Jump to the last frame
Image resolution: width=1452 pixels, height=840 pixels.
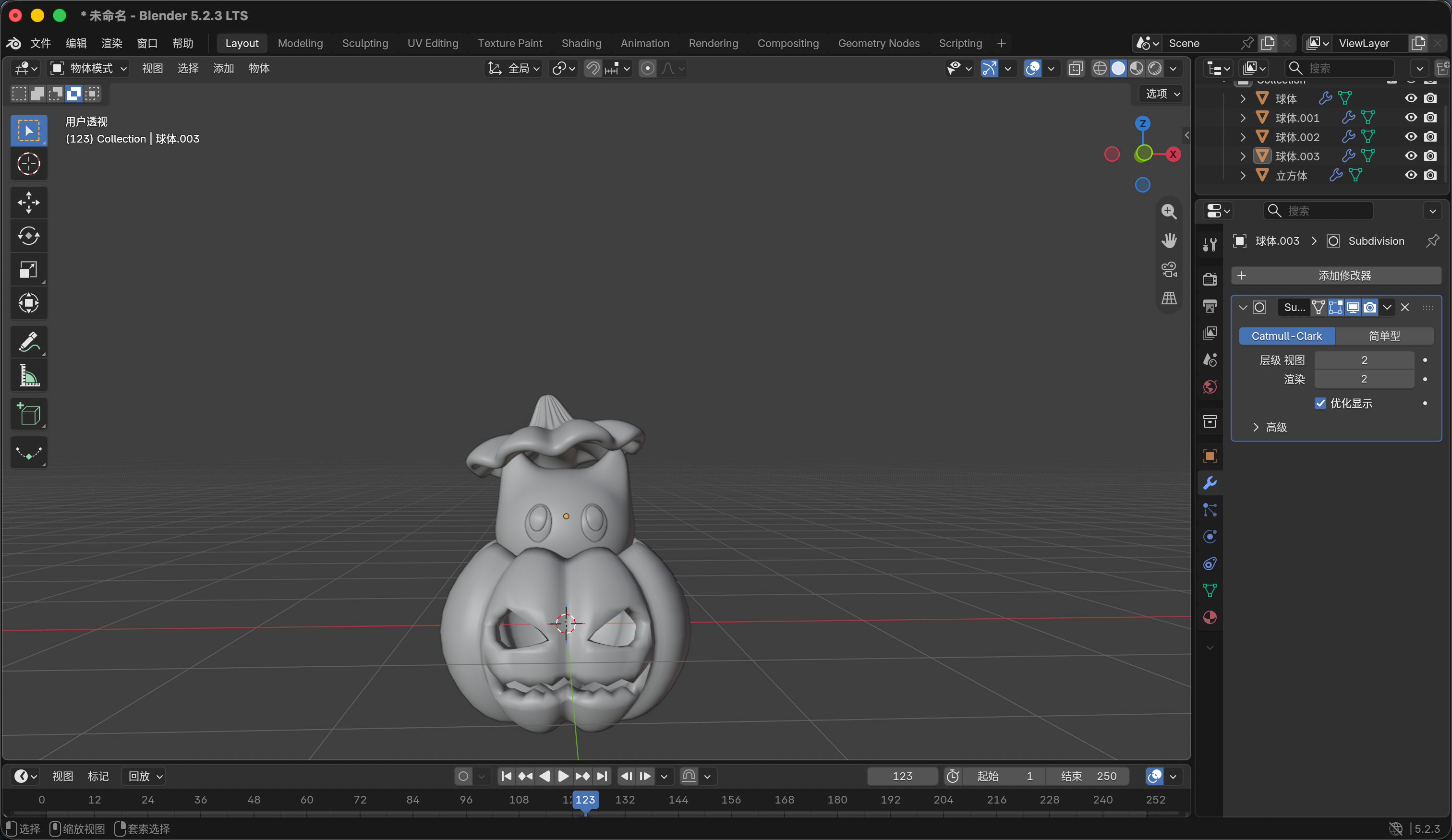tap(602, 777)
